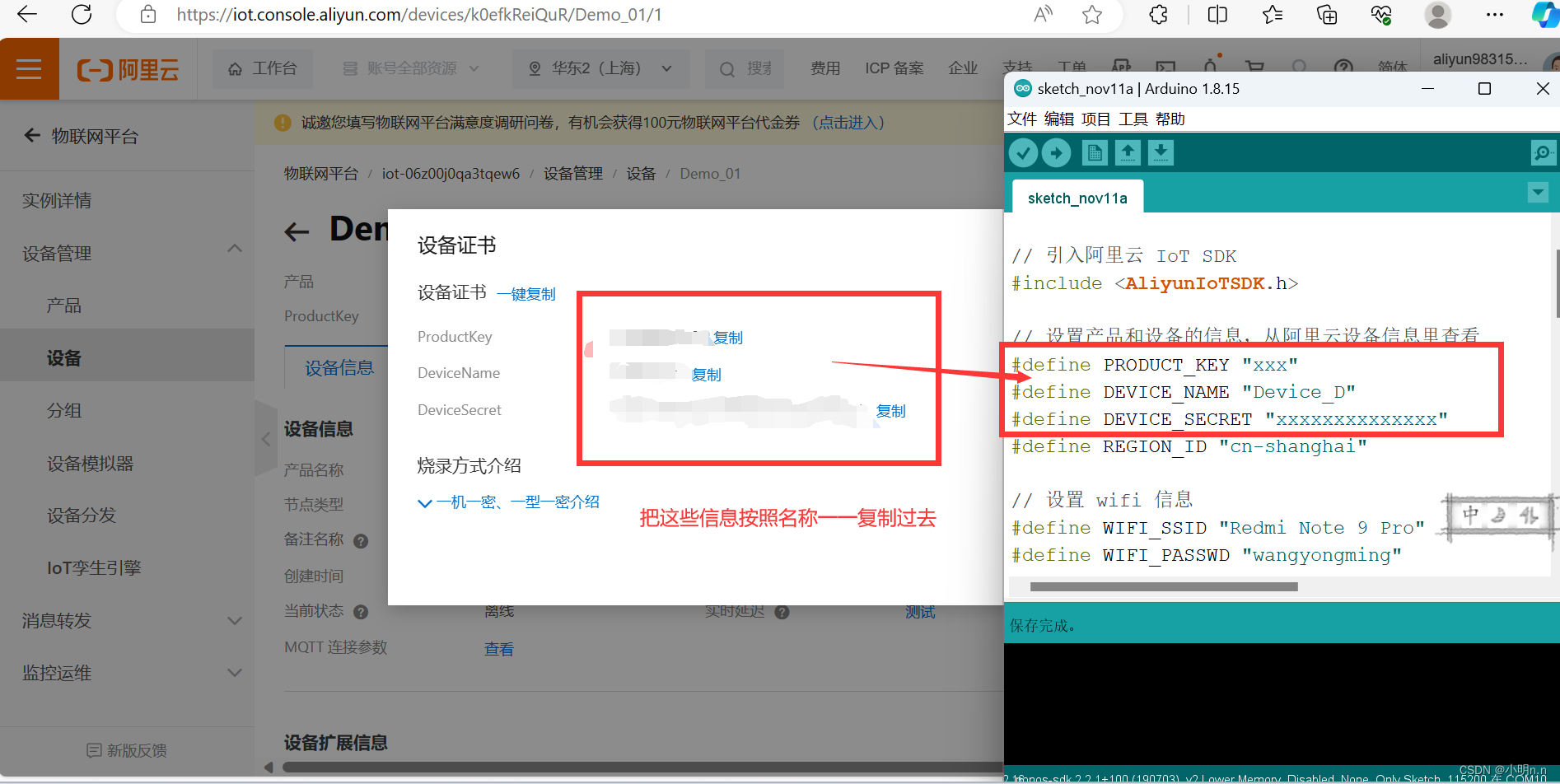Open the Arduino 编辑 menu
The image size is (1560, 784).
point(1058,119)
